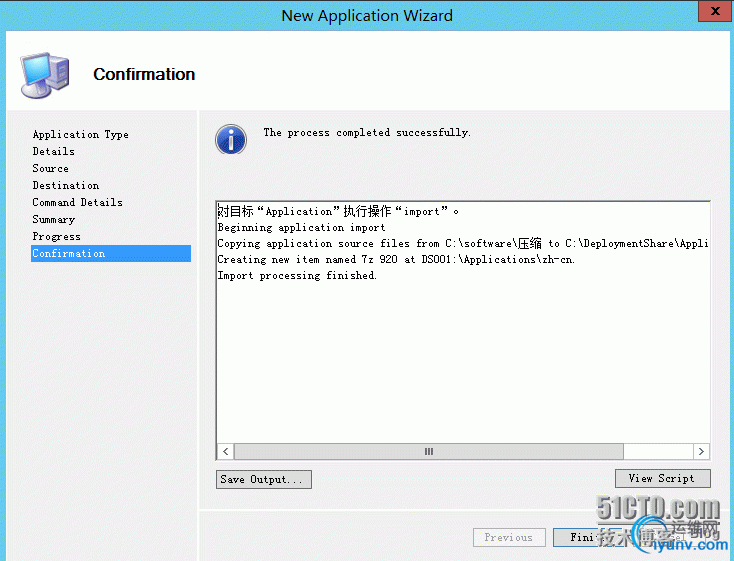Click the computer wizard icon in header
The image size is (734, 561).
coord(45,75)
